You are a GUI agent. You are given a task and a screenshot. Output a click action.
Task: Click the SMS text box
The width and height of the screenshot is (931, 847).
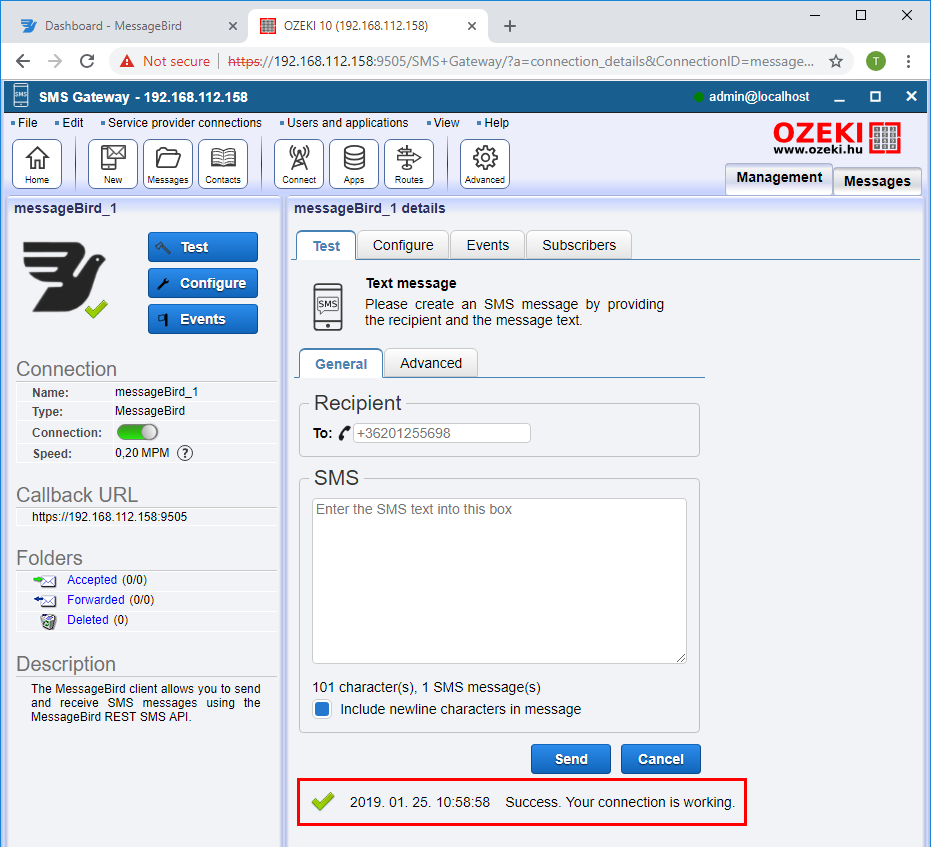tap(499, 581)
